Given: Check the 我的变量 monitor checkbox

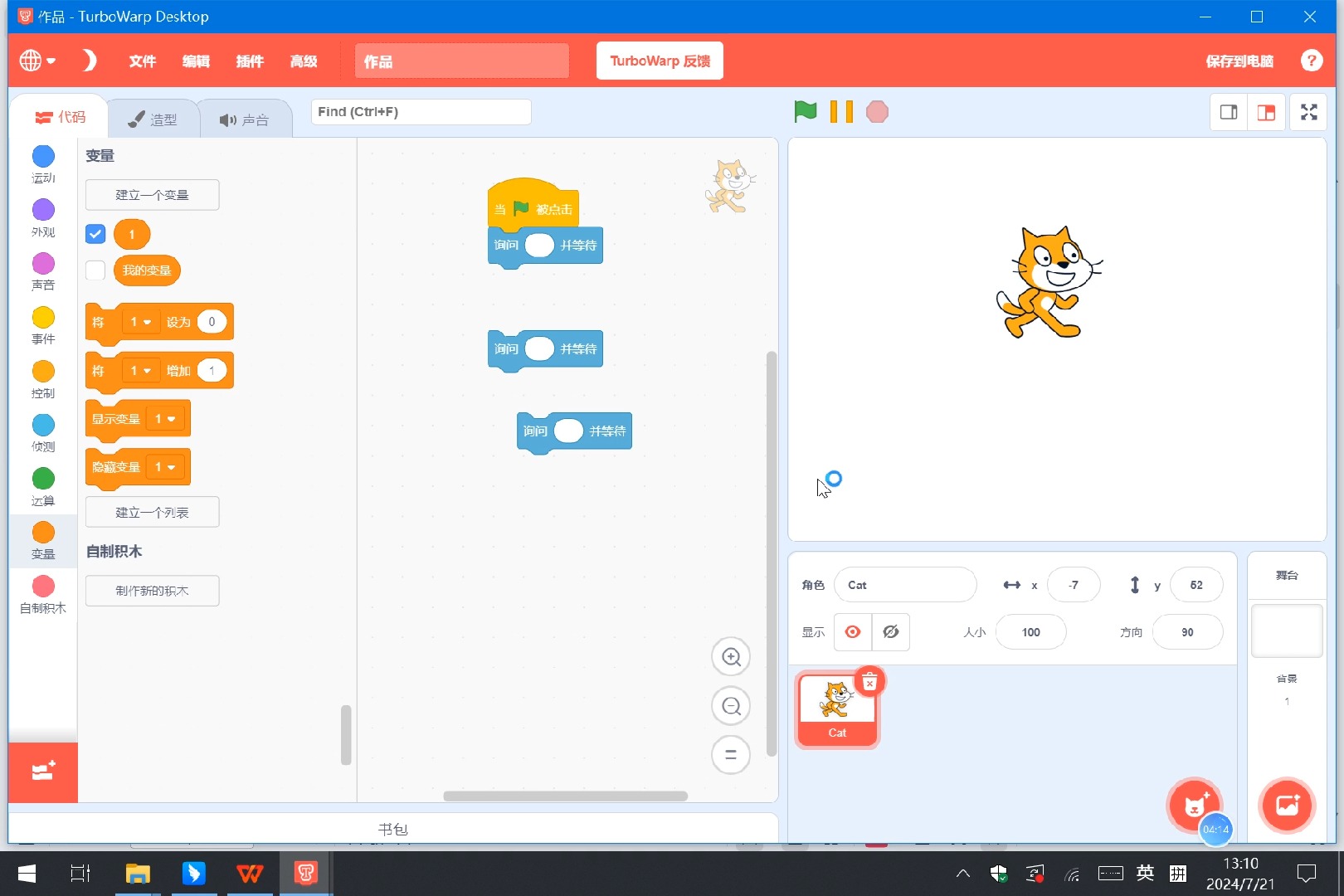Looking at the screenshot, I should (95, 270).
